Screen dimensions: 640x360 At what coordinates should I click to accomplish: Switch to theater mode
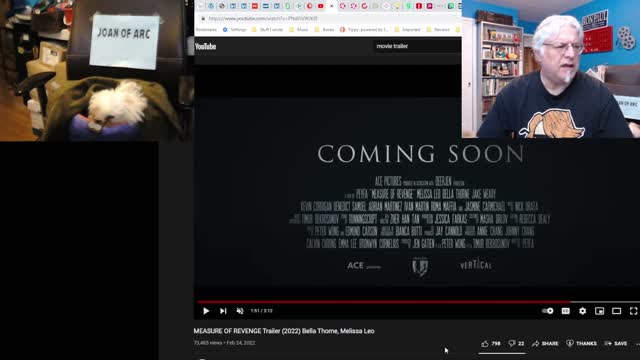coord(616,311)
